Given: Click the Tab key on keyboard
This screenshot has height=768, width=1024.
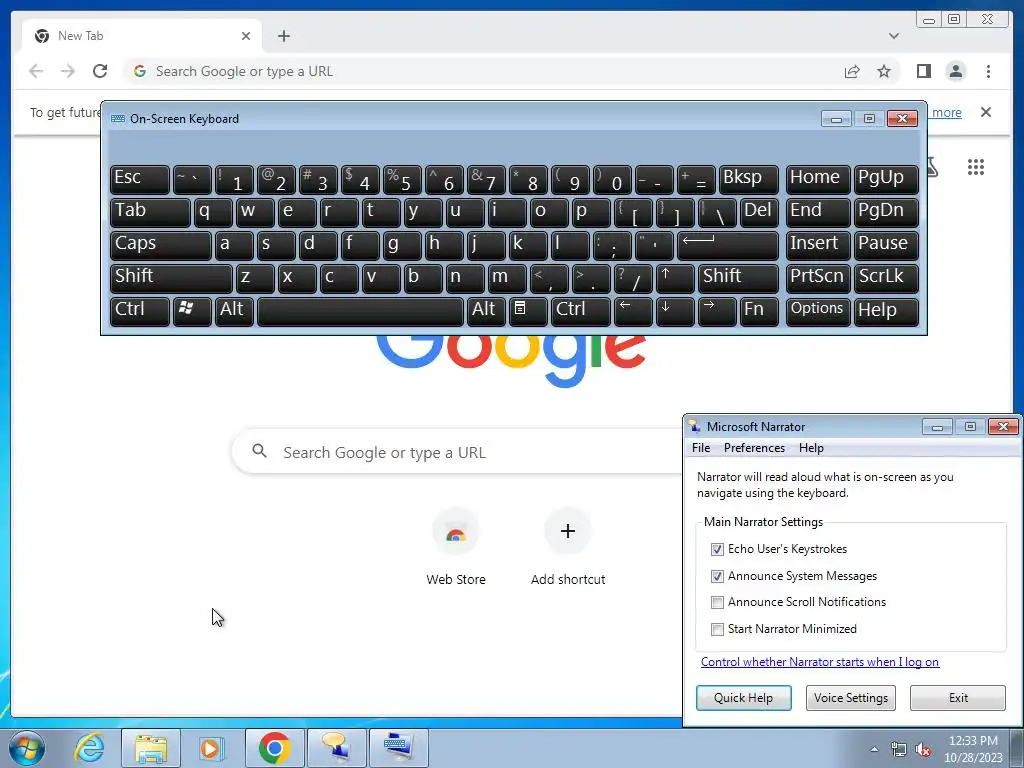Looking at the screenshot, I should [x=150, y=212].
